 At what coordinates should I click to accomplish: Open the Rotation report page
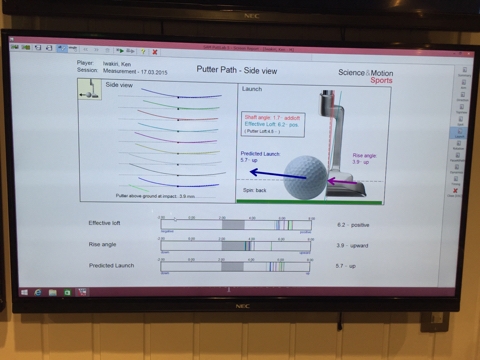(459, 145)
